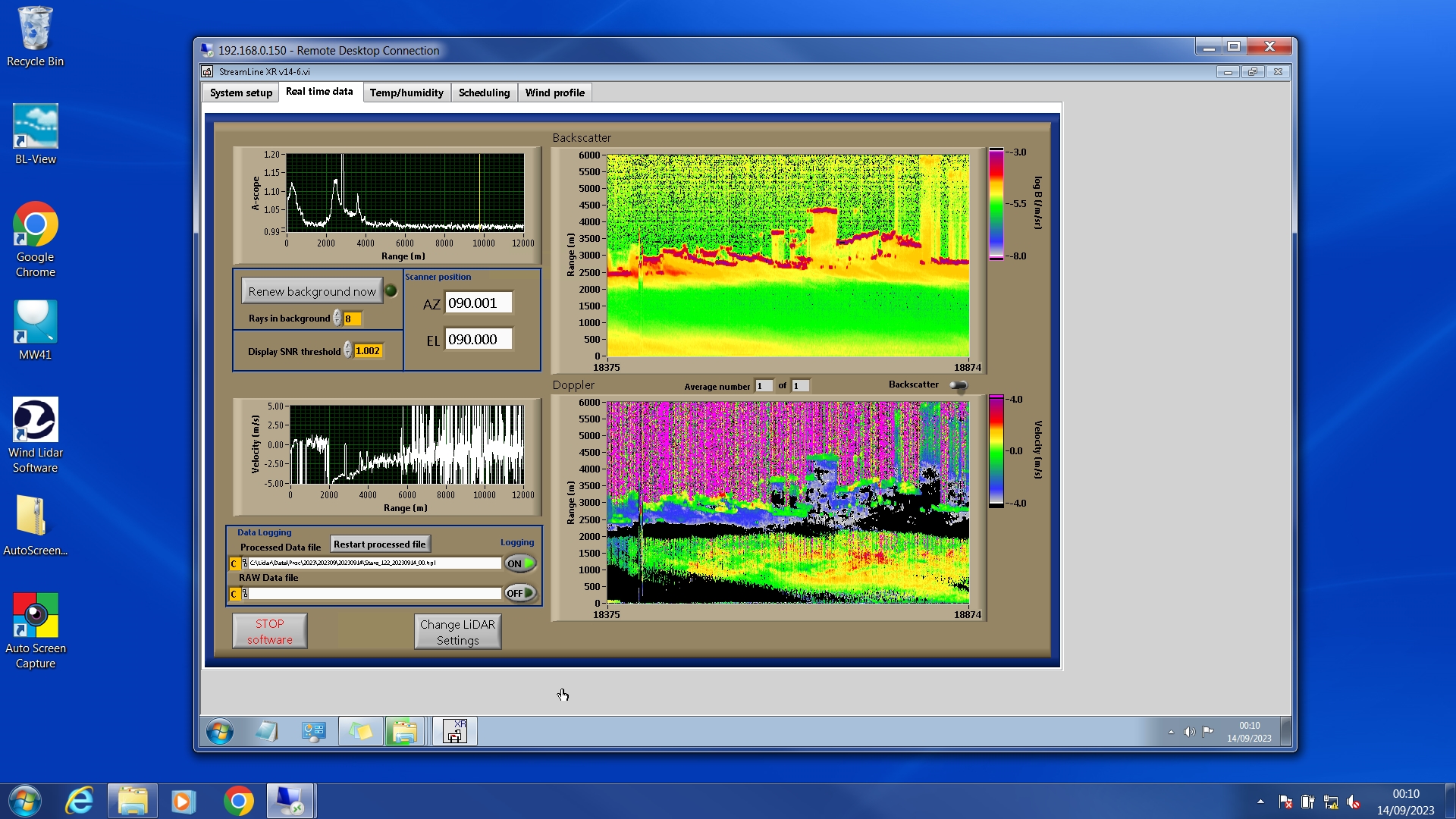The image size is (1456, 819).
Task: Click Renew background now button
Action: pyautogui.click(x=312, y=291)
